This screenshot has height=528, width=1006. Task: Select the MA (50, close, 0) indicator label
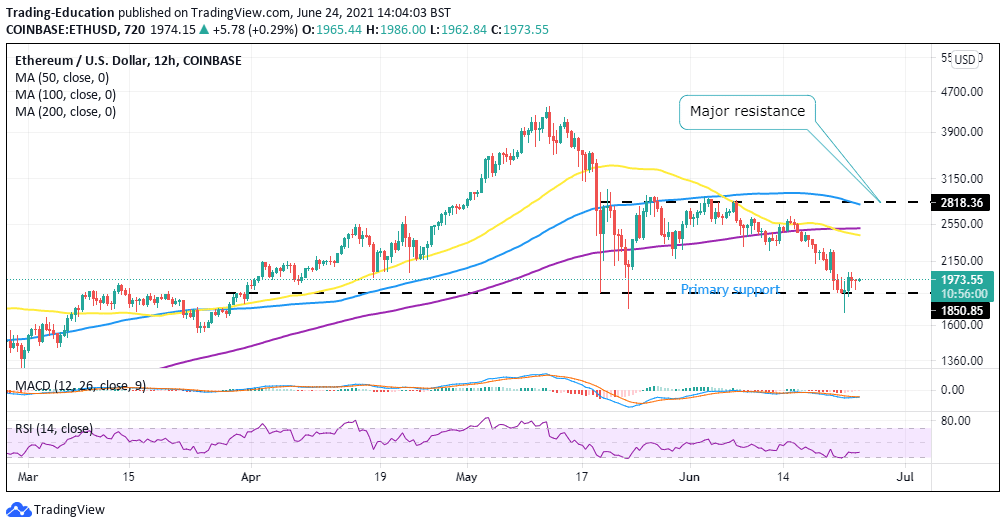pyautogui.click(x=62, y=78)
